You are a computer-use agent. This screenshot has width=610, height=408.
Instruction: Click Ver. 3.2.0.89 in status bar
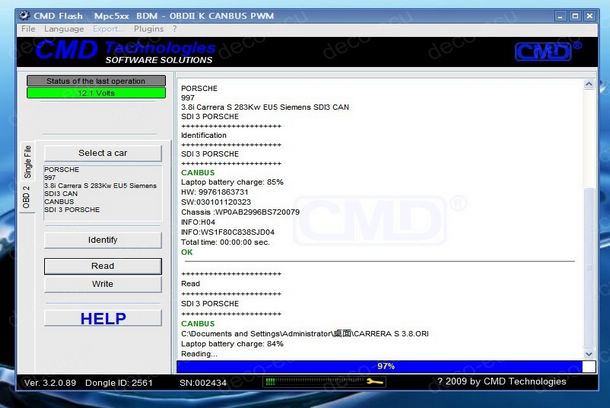pos(50,383)
